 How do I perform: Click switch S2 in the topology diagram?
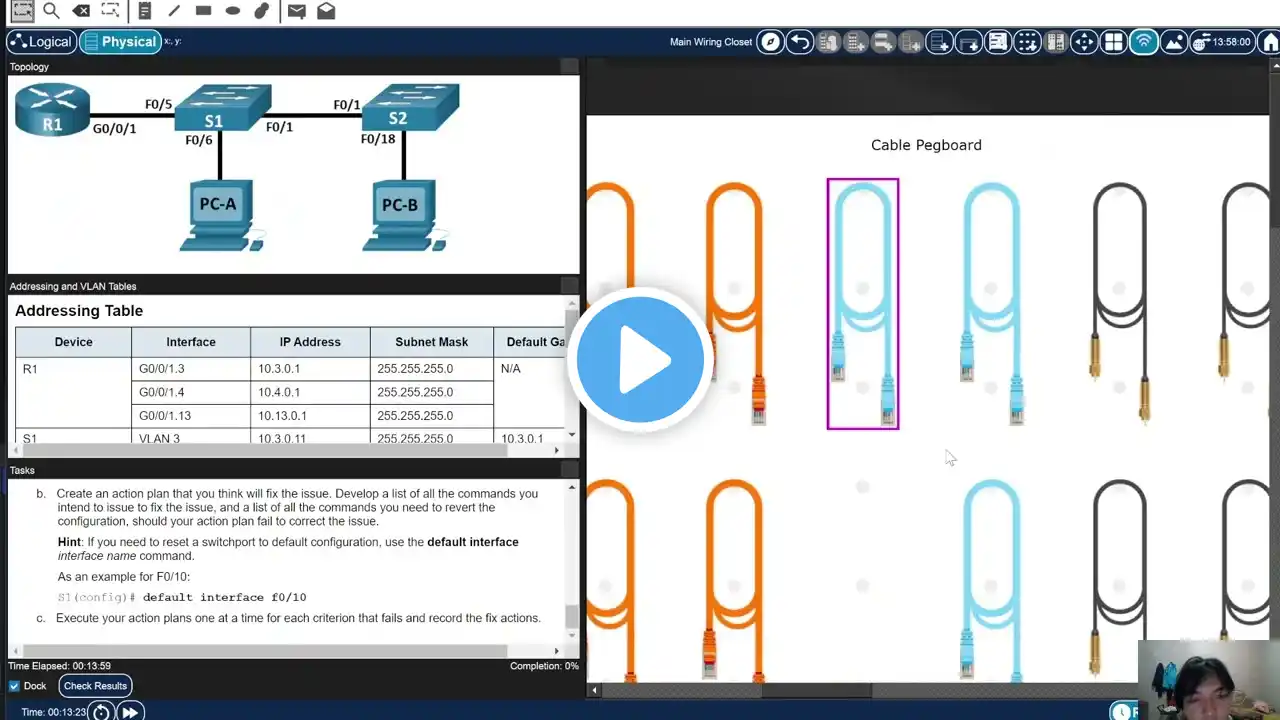411,107
